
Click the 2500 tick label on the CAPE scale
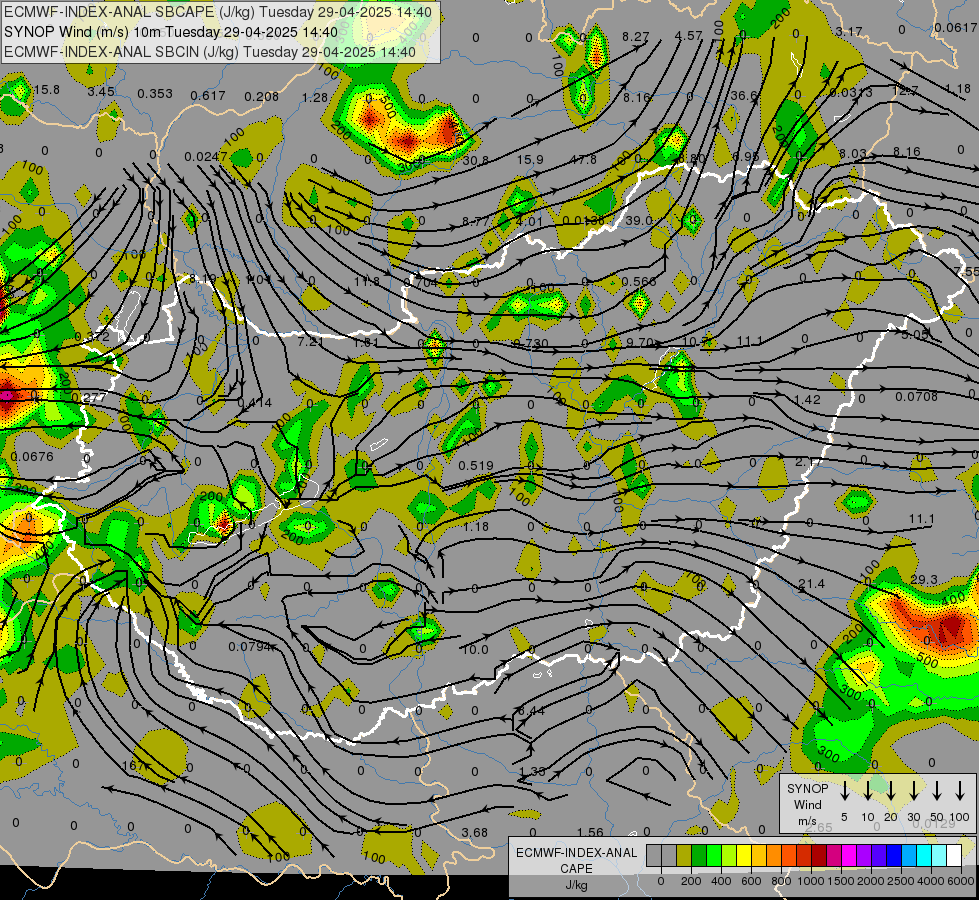click(x=900, y=881)
